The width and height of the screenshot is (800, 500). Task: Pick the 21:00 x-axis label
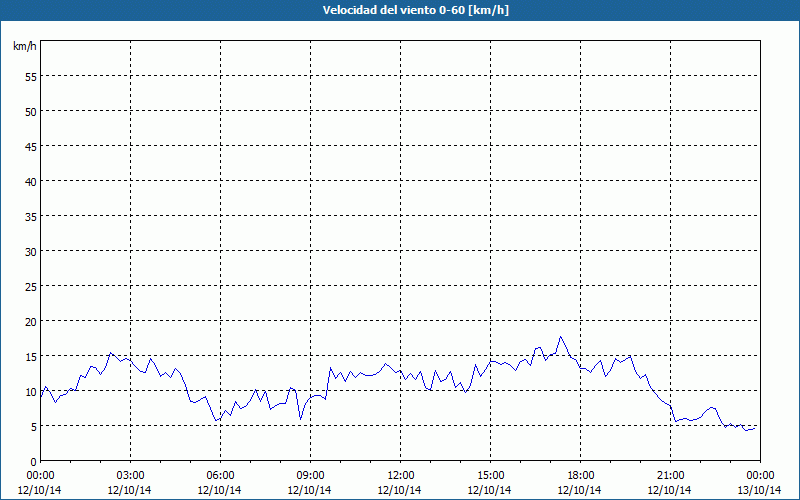670,476
